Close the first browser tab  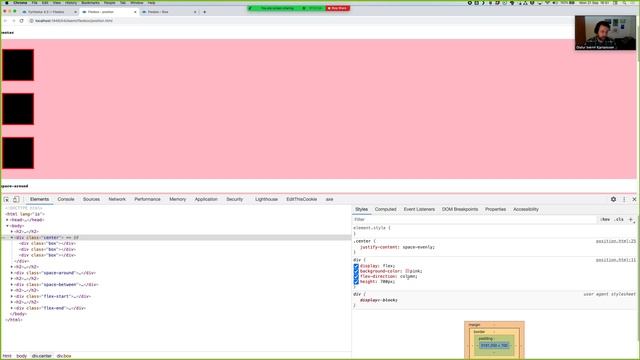click(x=75, y=12)
